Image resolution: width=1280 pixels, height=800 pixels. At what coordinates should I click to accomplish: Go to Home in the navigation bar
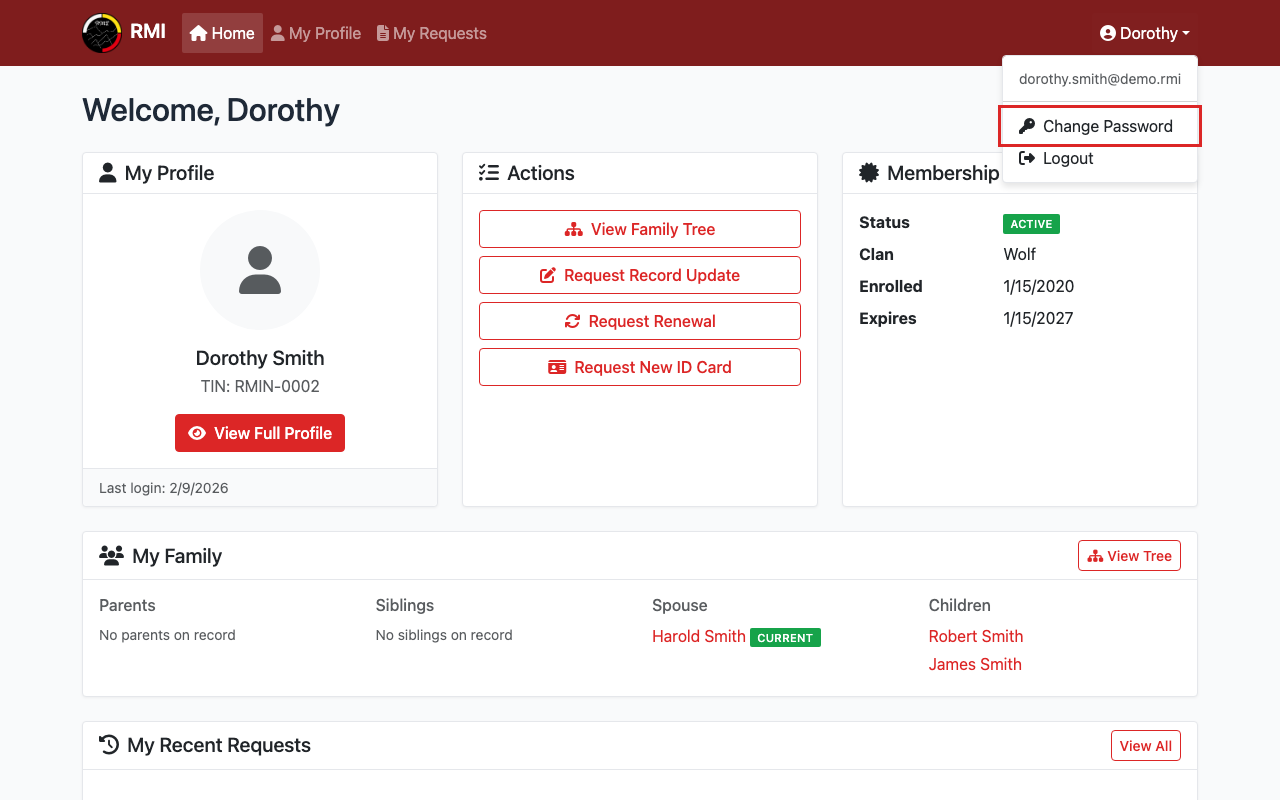pos(221,32)
